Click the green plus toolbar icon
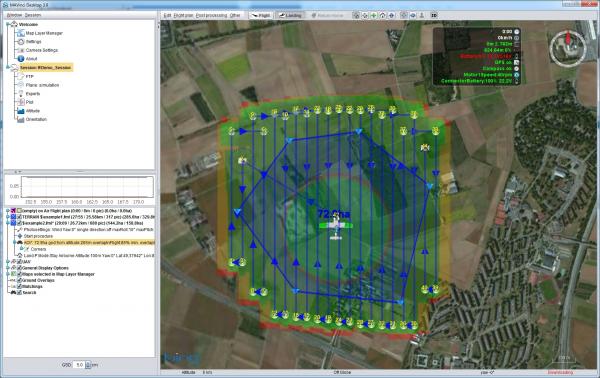 373,15
